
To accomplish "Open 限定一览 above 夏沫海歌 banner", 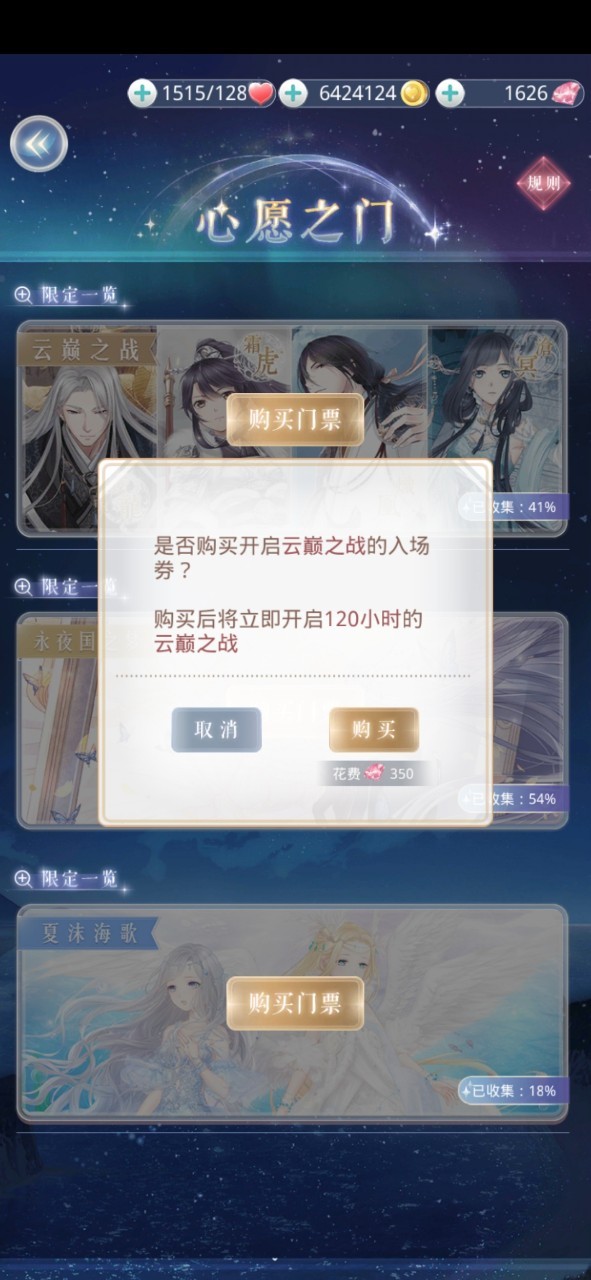I will click(x=67, y=878).
